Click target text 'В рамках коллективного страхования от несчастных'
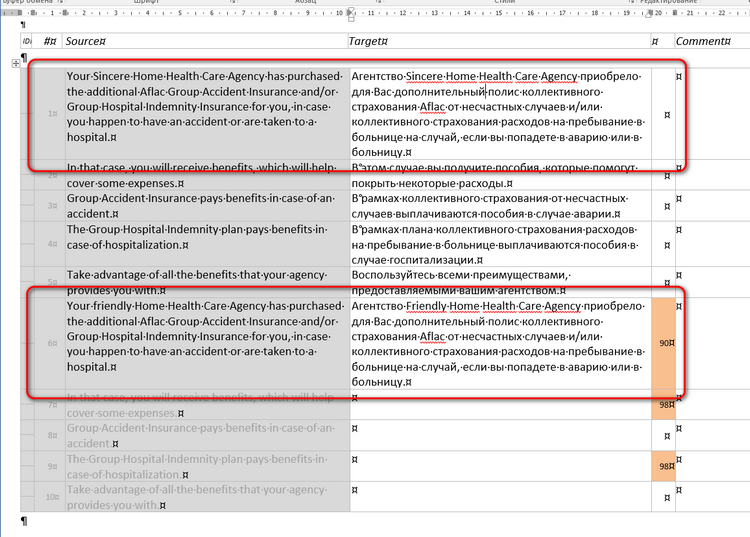 (x=490, y=198)
